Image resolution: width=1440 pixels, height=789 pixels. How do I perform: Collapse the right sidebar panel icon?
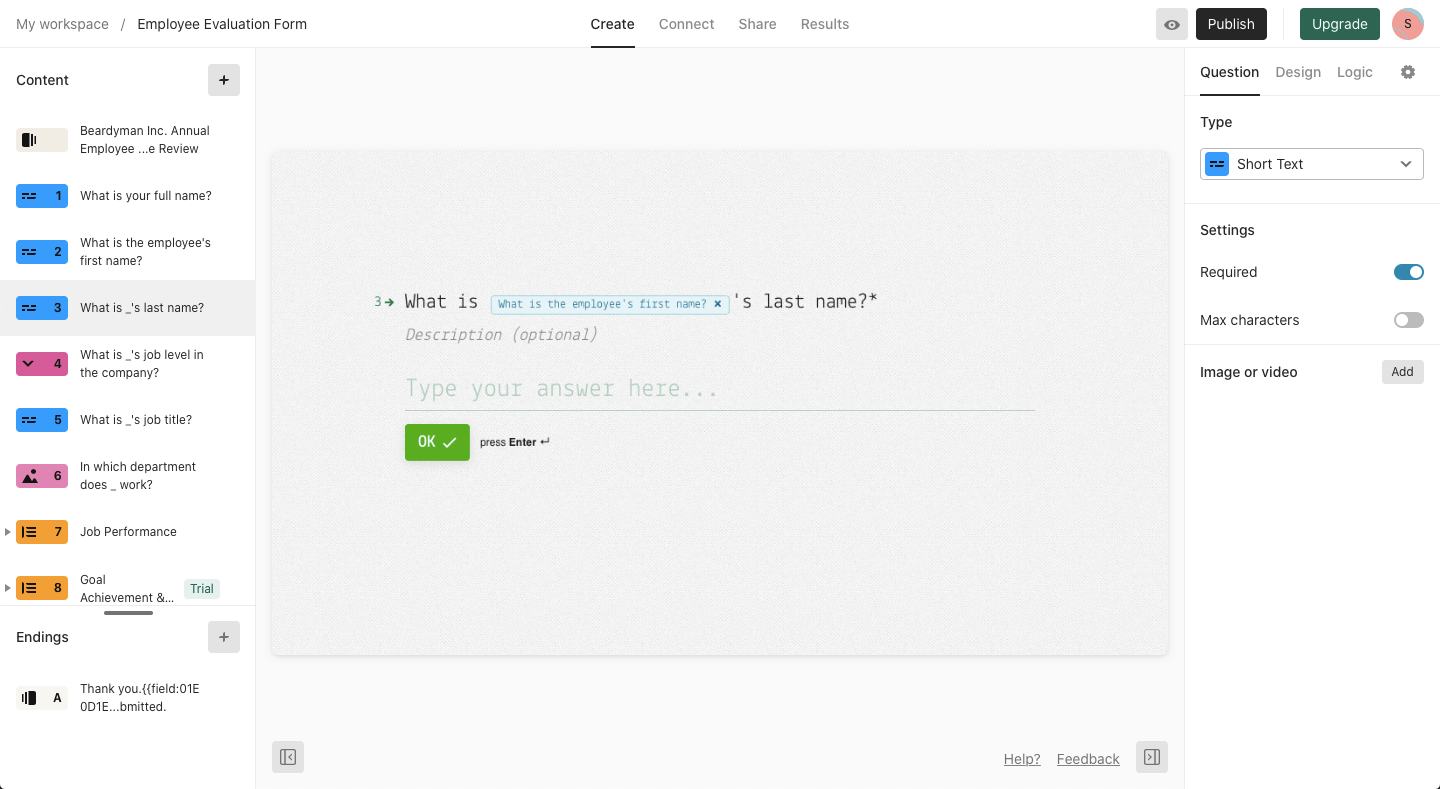pos(1152,757)
